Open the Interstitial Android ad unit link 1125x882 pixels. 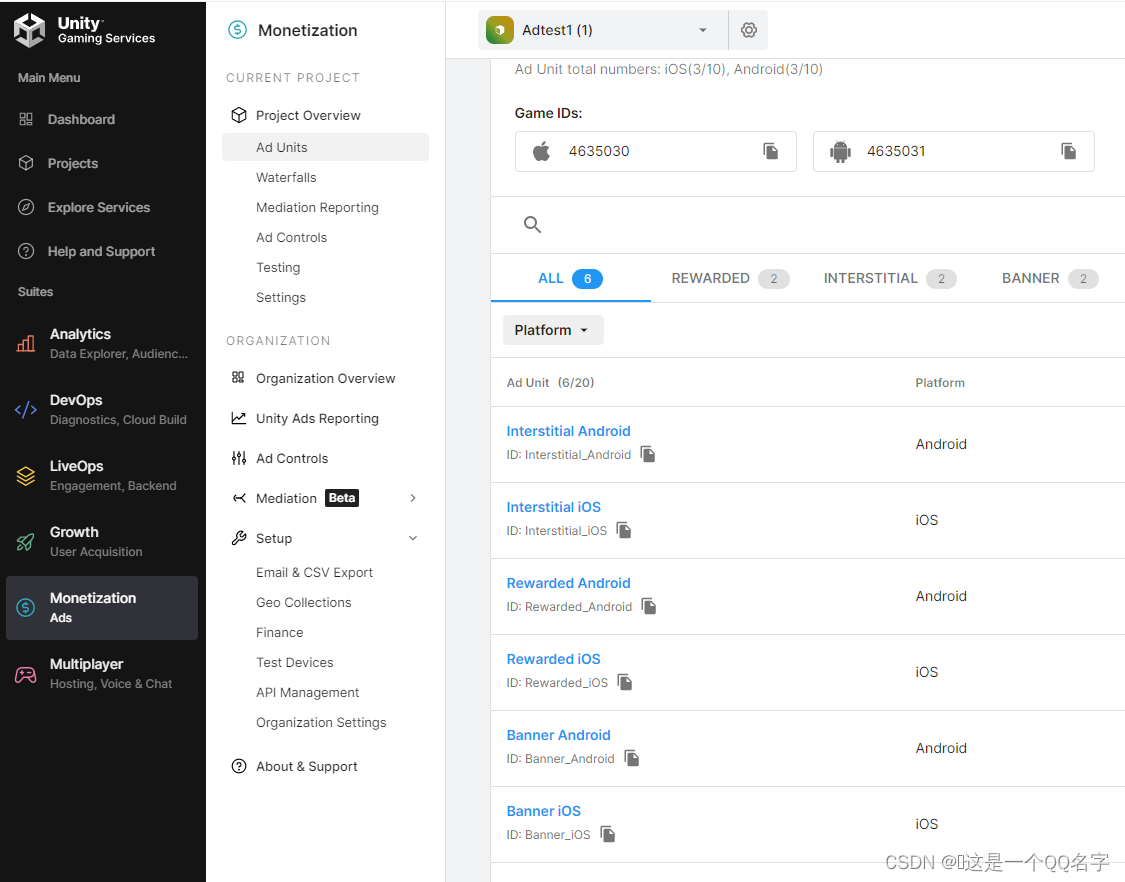(x=568, y=431)
